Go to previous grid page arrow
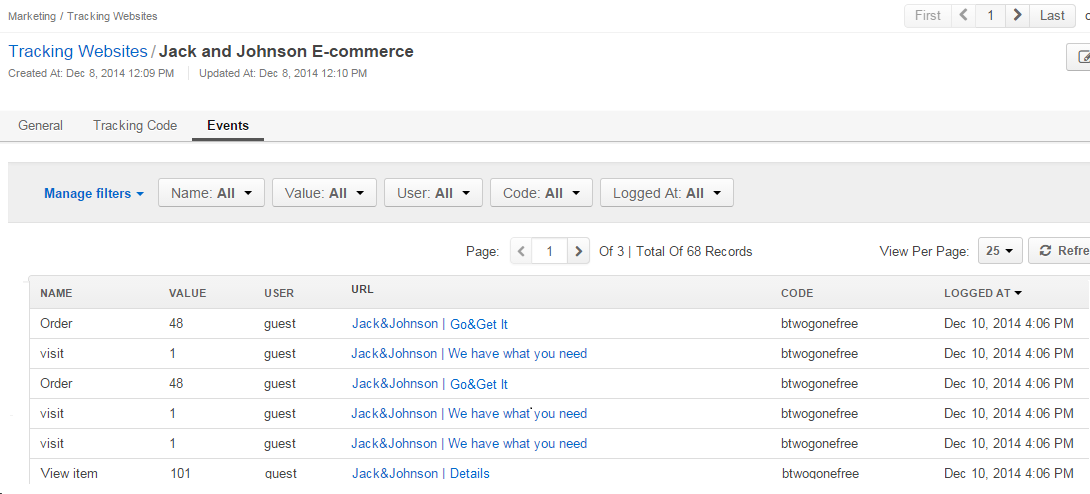Viewport: 1090px width, 494px height. [x=521, y=252]
